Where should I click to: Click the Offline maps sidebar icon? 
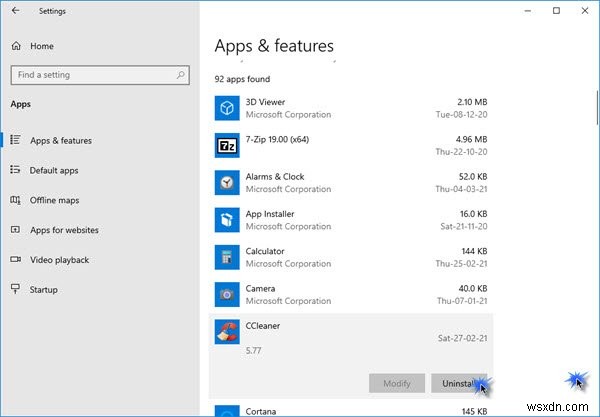click(15, 200)
